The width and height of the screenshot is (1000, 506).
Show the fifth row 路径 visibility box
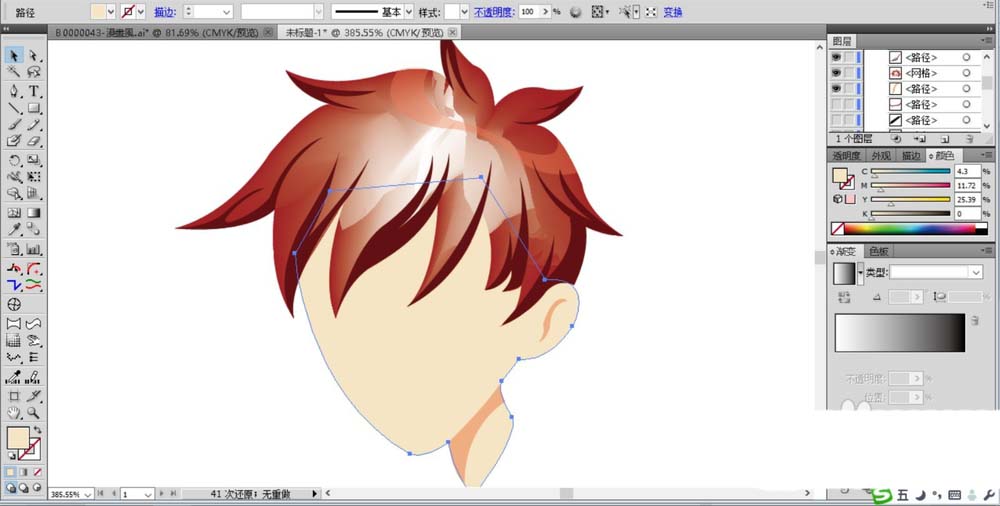(836, 120)
